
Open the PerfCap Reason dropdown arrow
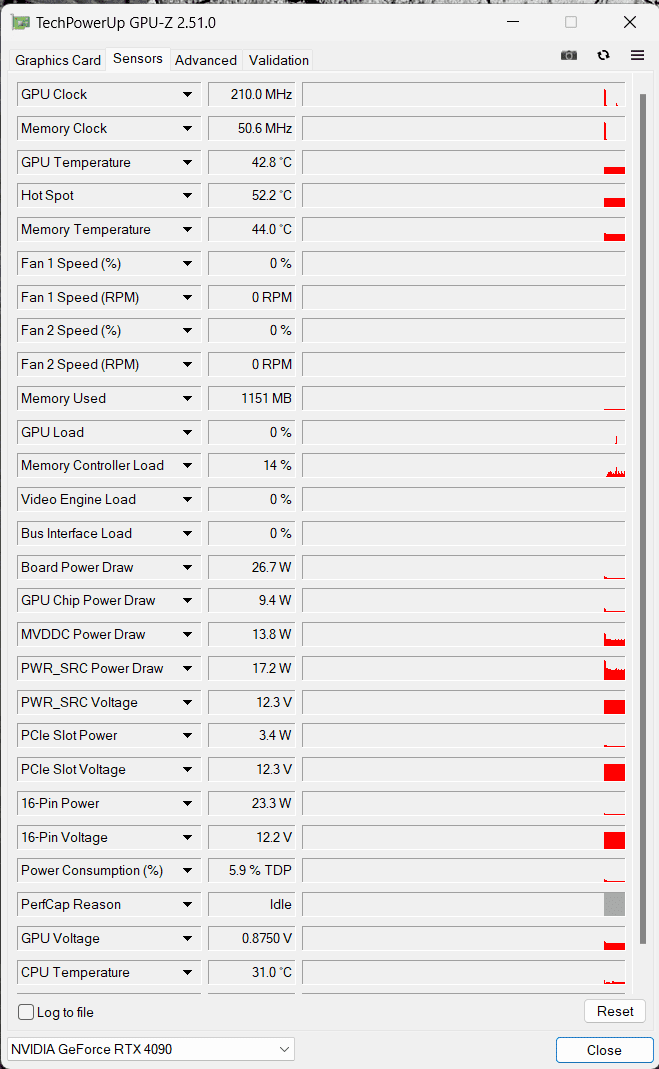[187, 905]
